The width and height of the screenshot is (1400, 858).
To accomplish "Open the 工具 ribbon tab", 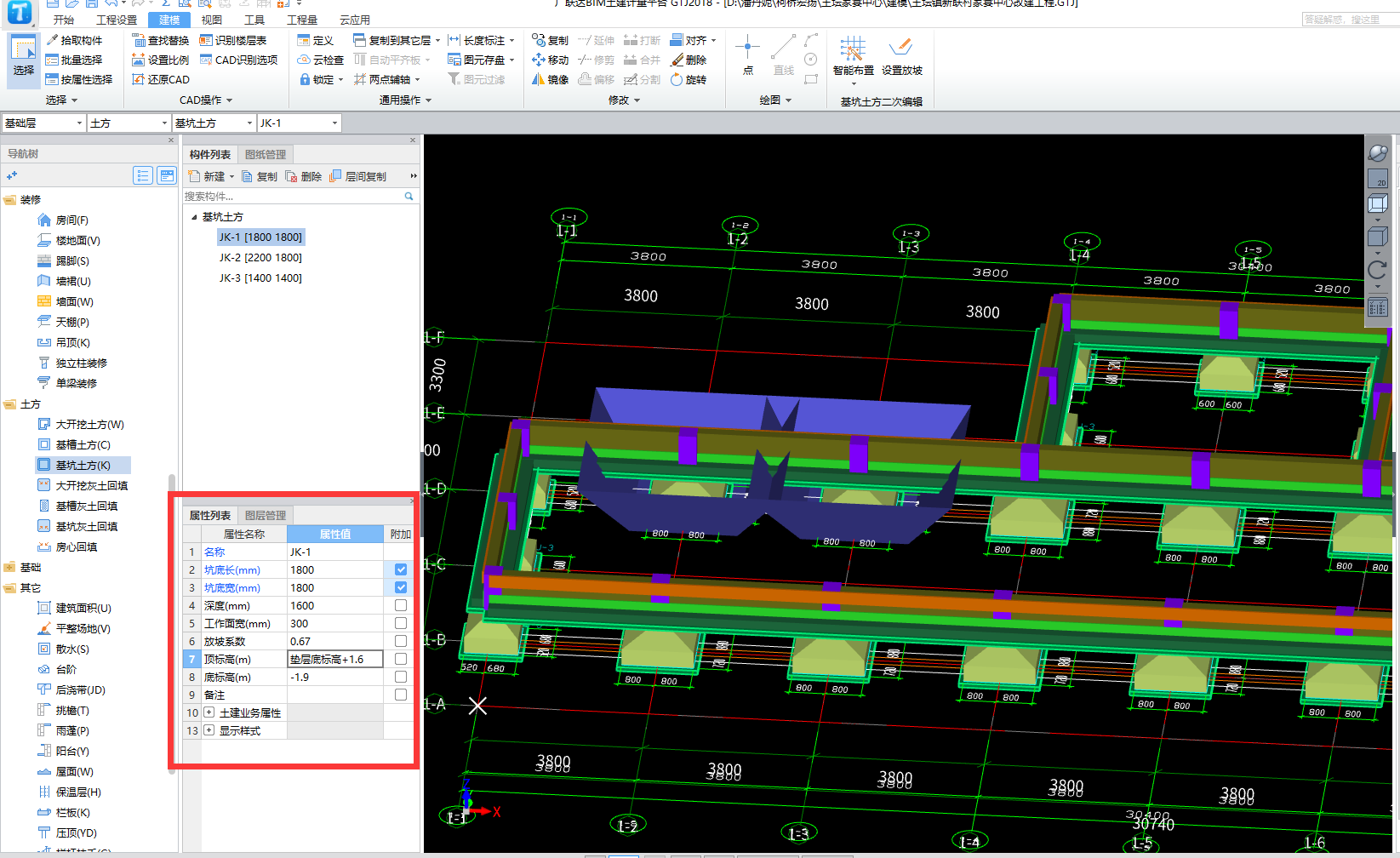I will [254, 20].
